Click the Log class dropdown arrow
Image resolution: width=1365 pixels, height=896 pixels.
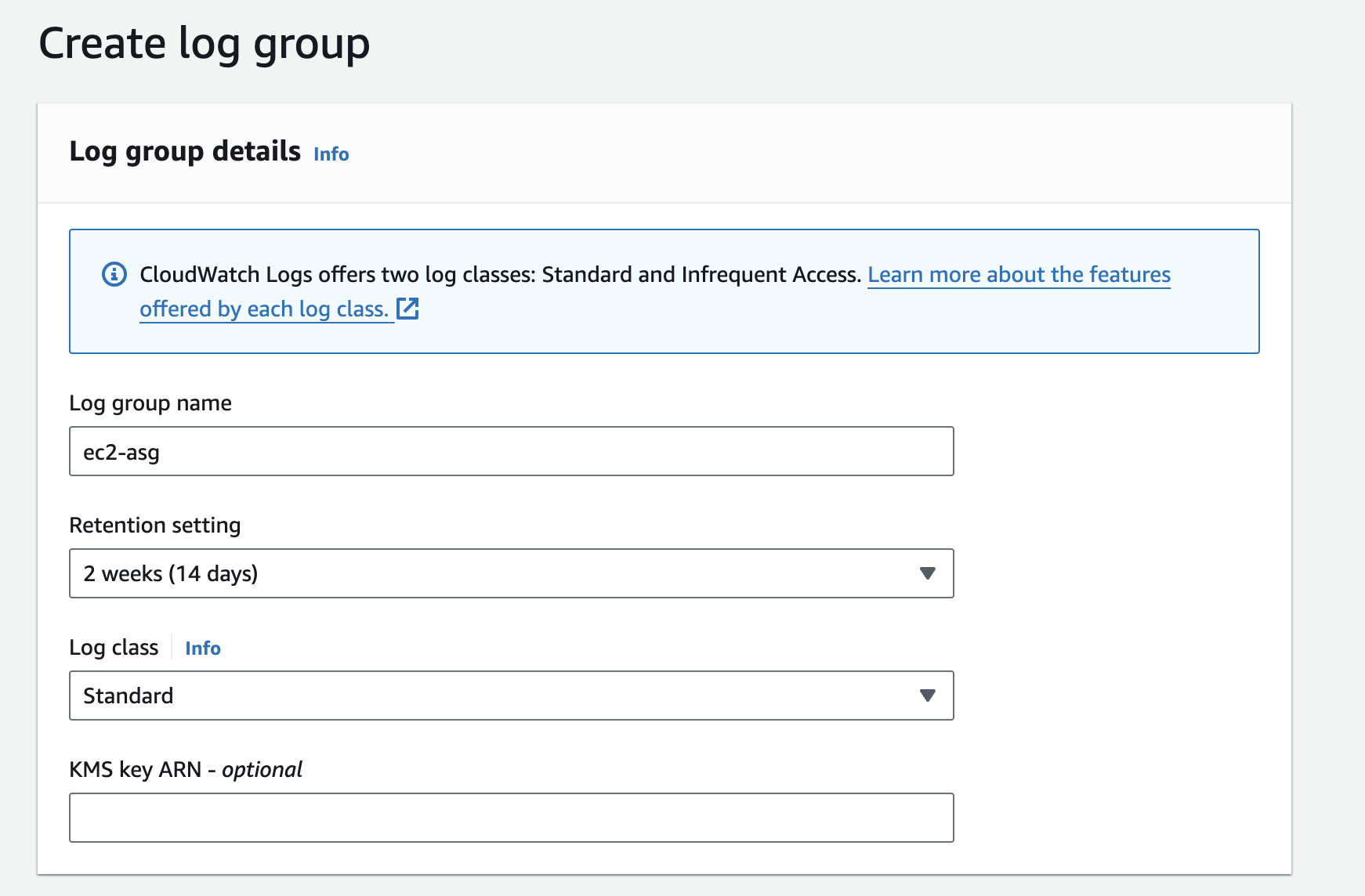tap(927, 695)
